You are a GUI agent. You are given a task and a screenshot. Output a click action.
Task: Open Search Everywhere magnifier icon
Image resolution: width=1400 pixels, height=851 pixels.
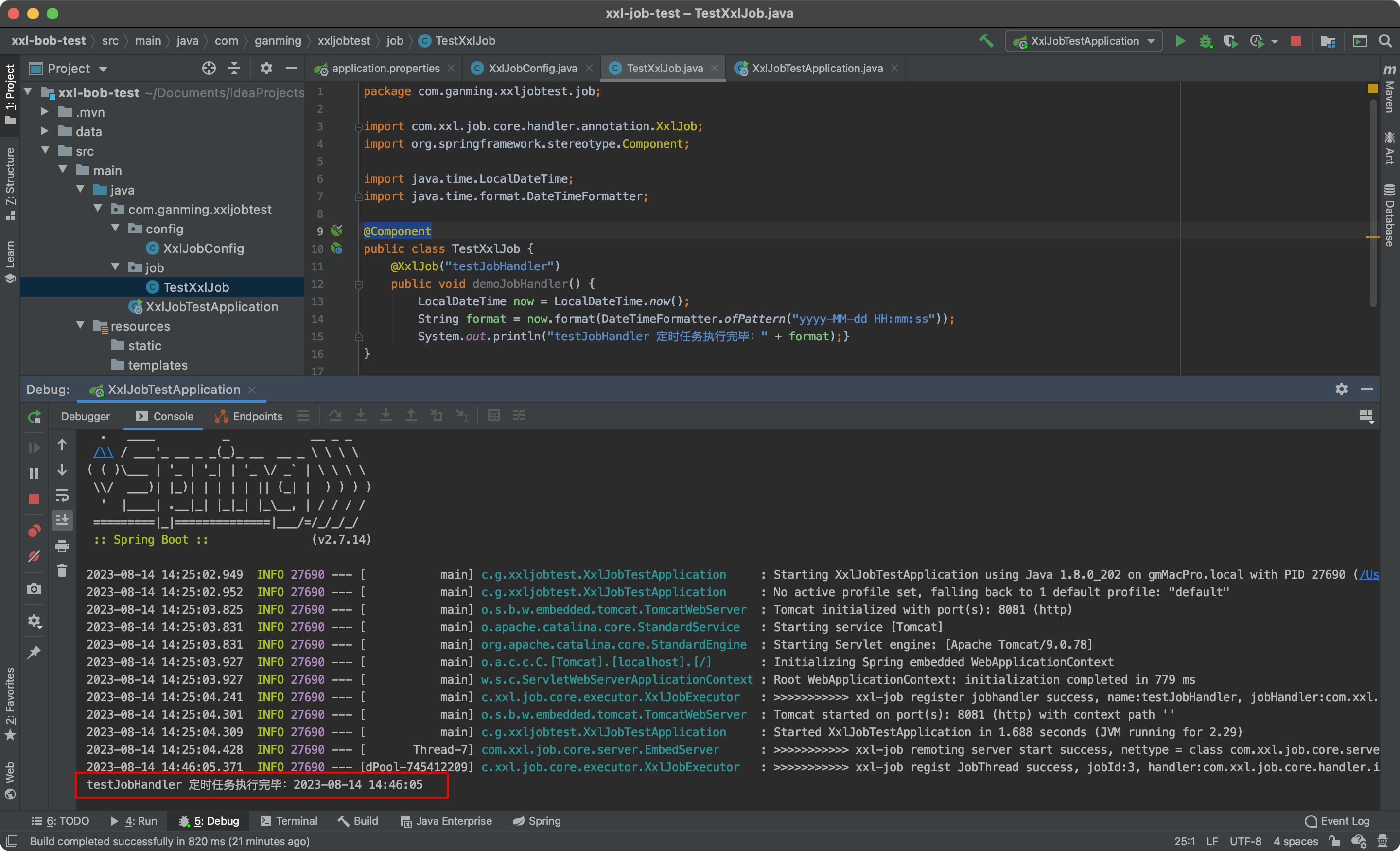pos(1384,41)
